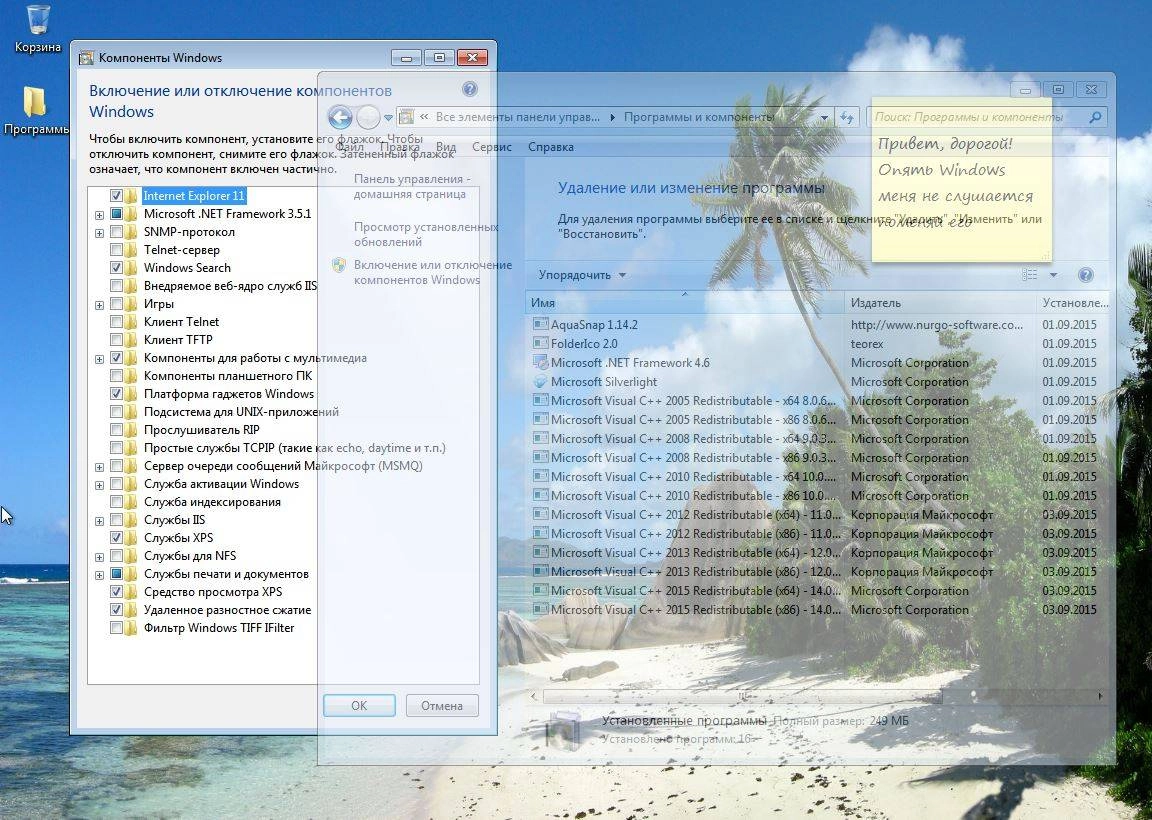This screenshot has height=820, width=1152.
Task: Uncheck the Windows Search checkbox
Action: [x=116, y=267]
